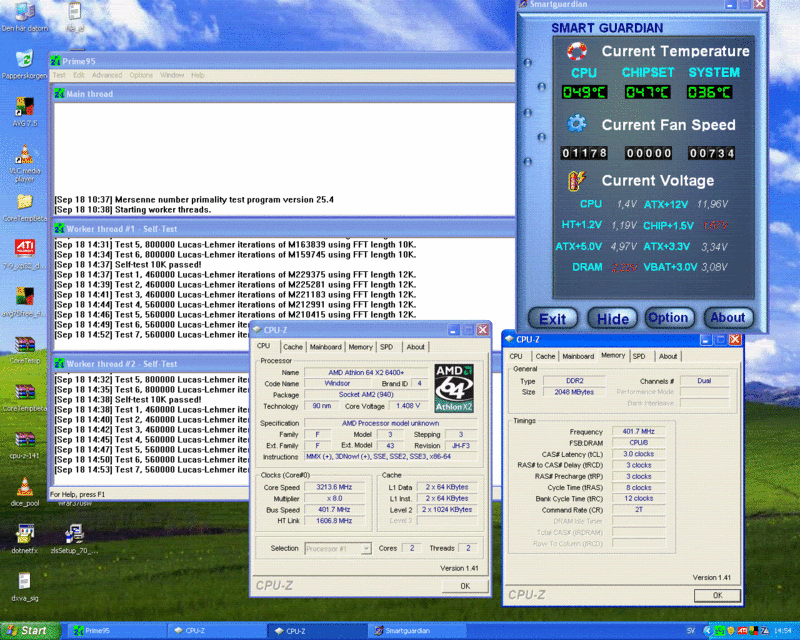This screenshot has width=800, height=640.
Task: Launch the AVG 7.5 desktop shortcut
Action: [x=24, y=107]
